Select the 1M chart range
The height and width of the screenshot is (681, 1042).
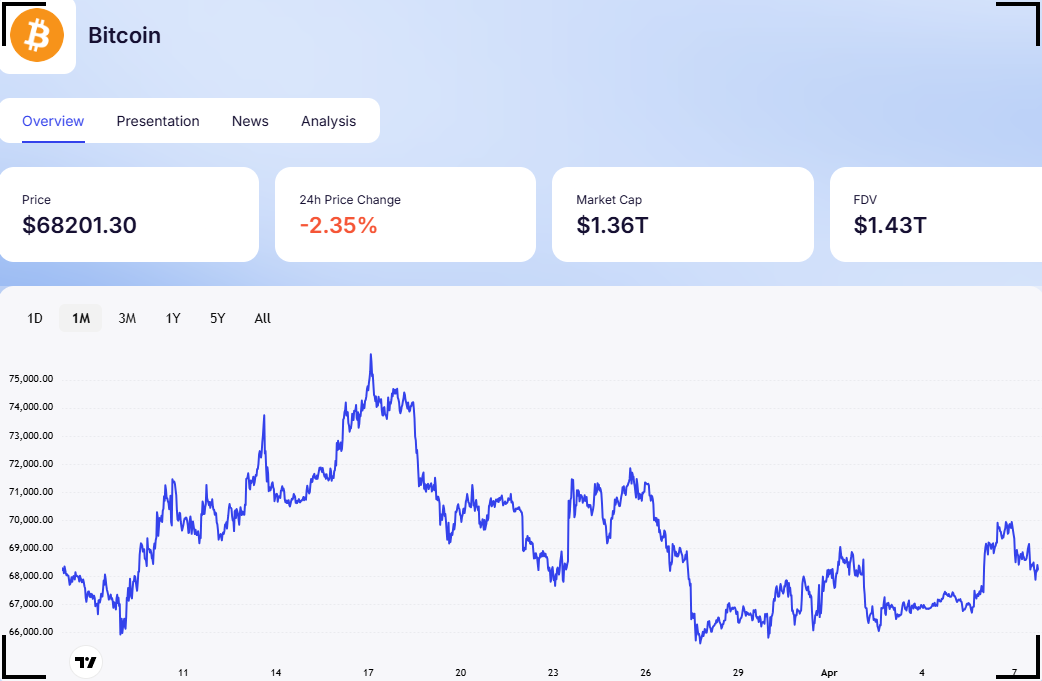(80, 318)
